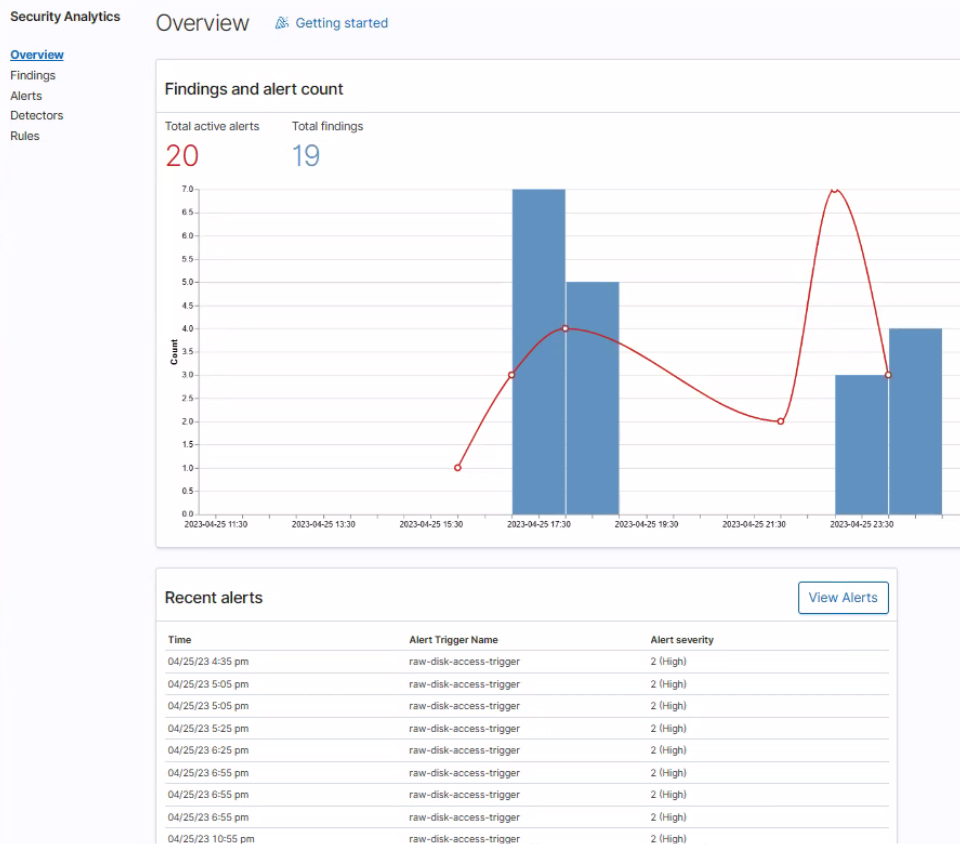Select the Alert severity column header

pos(685,639)
